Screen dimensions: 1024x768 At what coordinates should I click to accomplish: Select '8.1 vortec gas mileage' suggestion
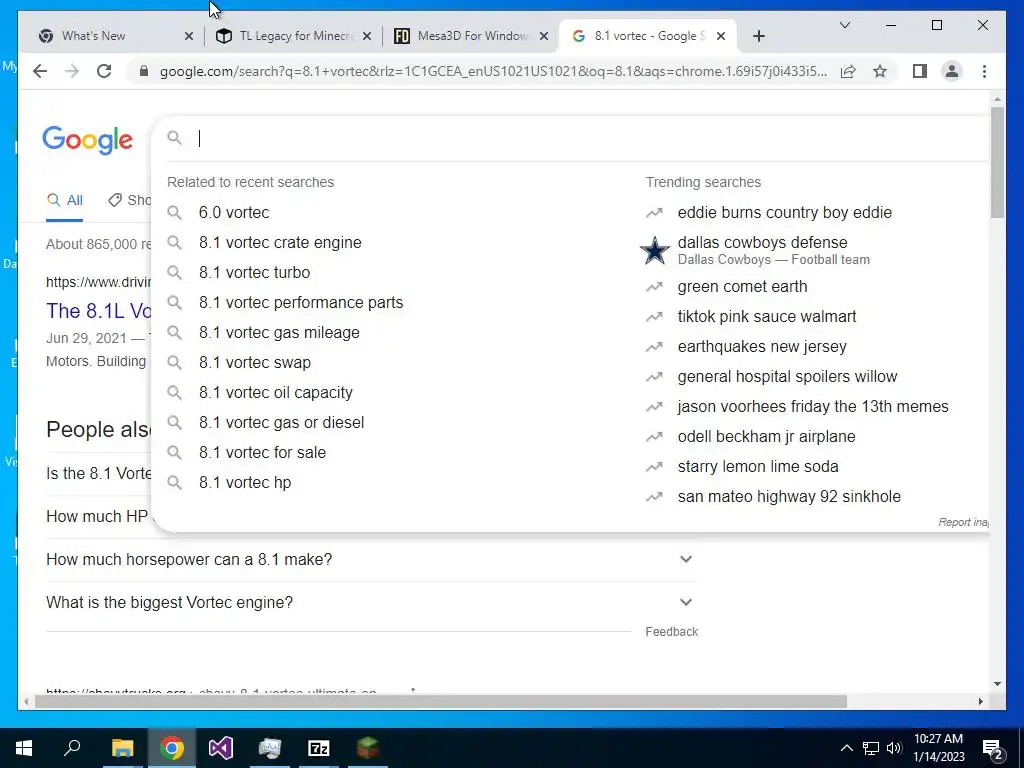click(x=279, y=332)
